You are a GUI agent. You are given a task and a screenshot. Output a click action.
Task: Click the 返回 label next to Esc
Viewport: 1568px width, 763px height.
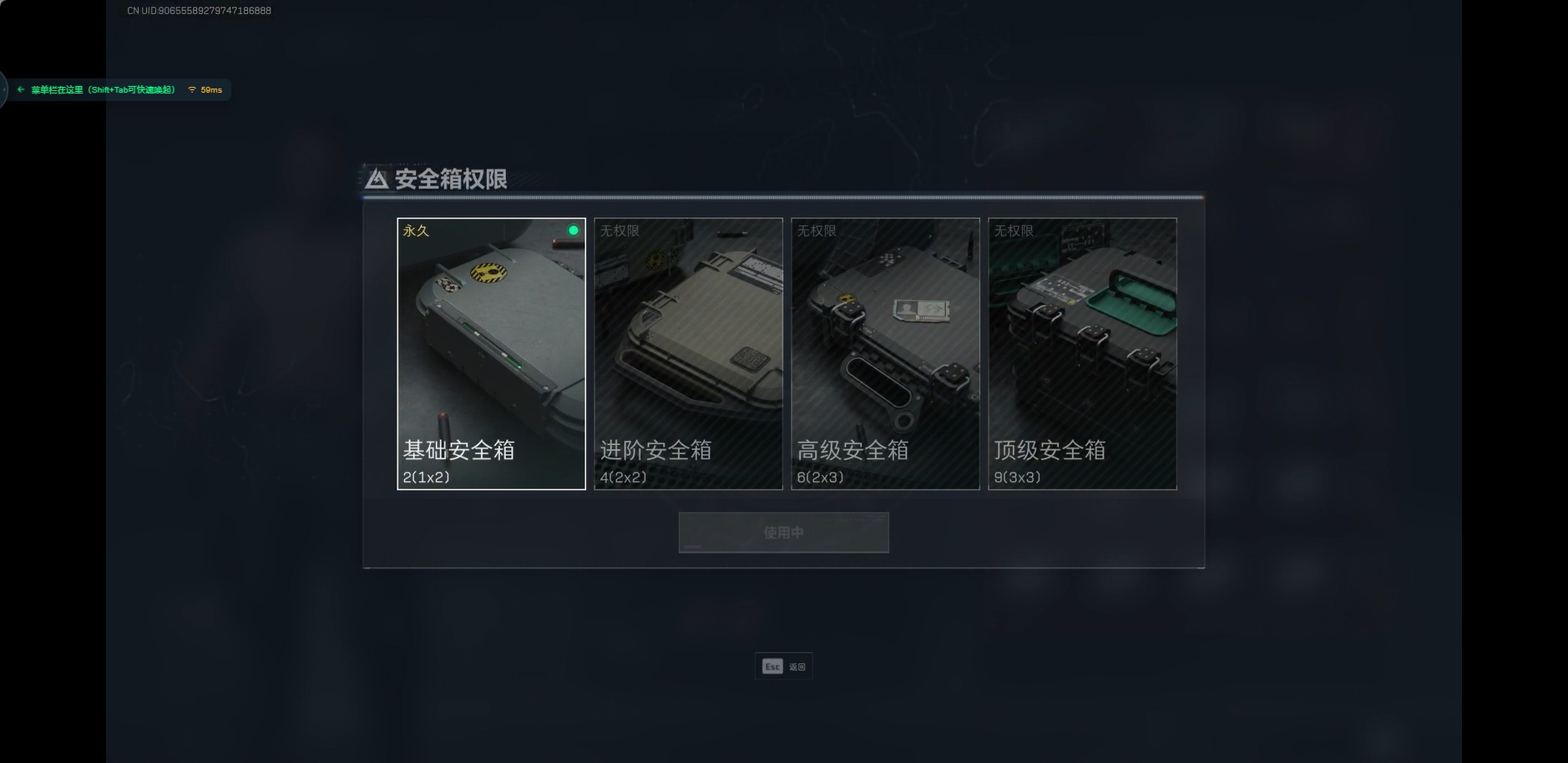click(797, 667)
